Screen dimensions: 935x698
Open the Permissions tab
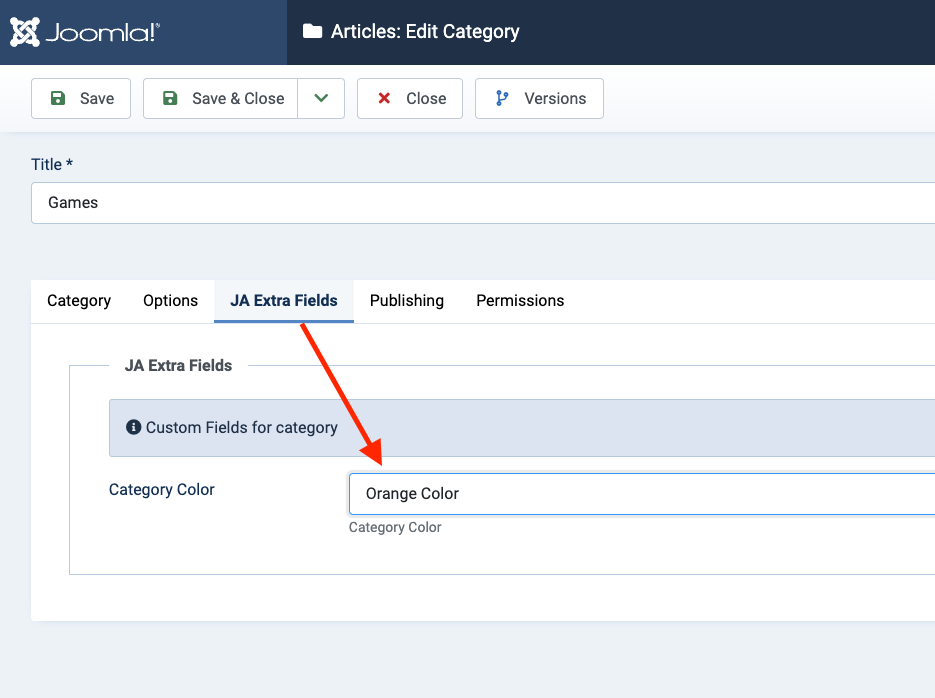coord(520,300)
